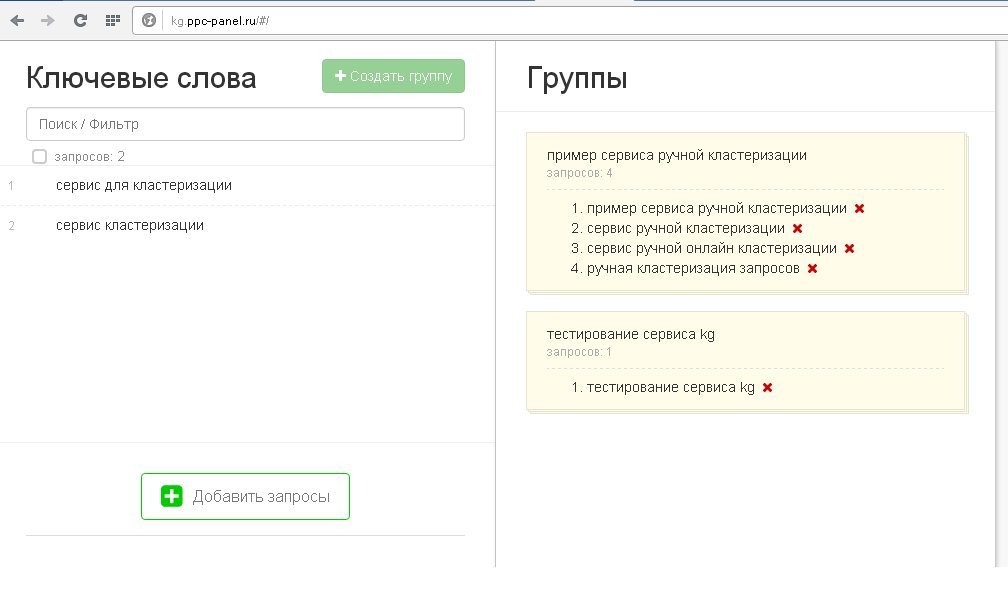Remove "сервис ручной кластеризации" with red X icon

pyautogui.click(x=797, y=228)
